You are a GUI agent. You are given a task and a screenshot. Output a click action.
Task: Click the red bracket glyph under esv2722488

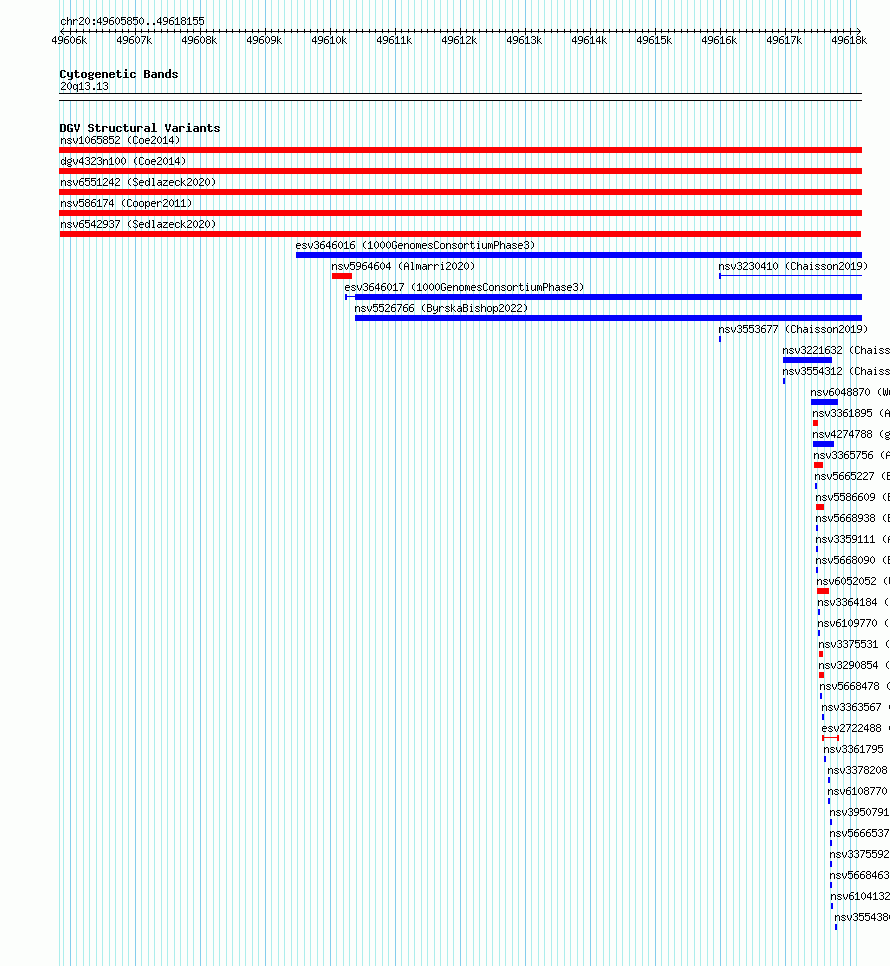(830, 737)
